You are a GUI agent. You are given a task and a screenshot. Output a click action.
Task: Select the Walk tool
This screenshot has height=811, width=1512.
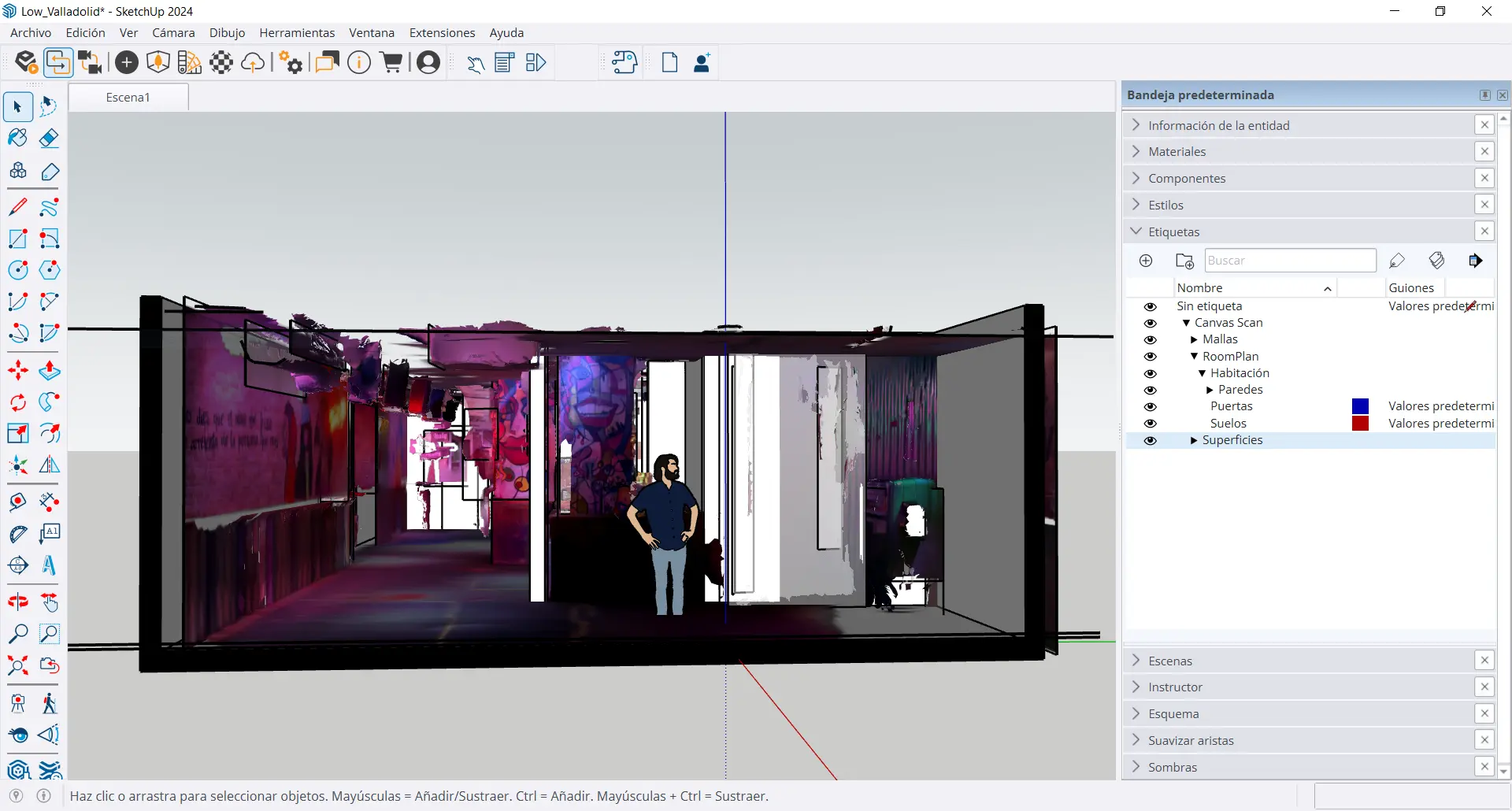click(49, 703)
